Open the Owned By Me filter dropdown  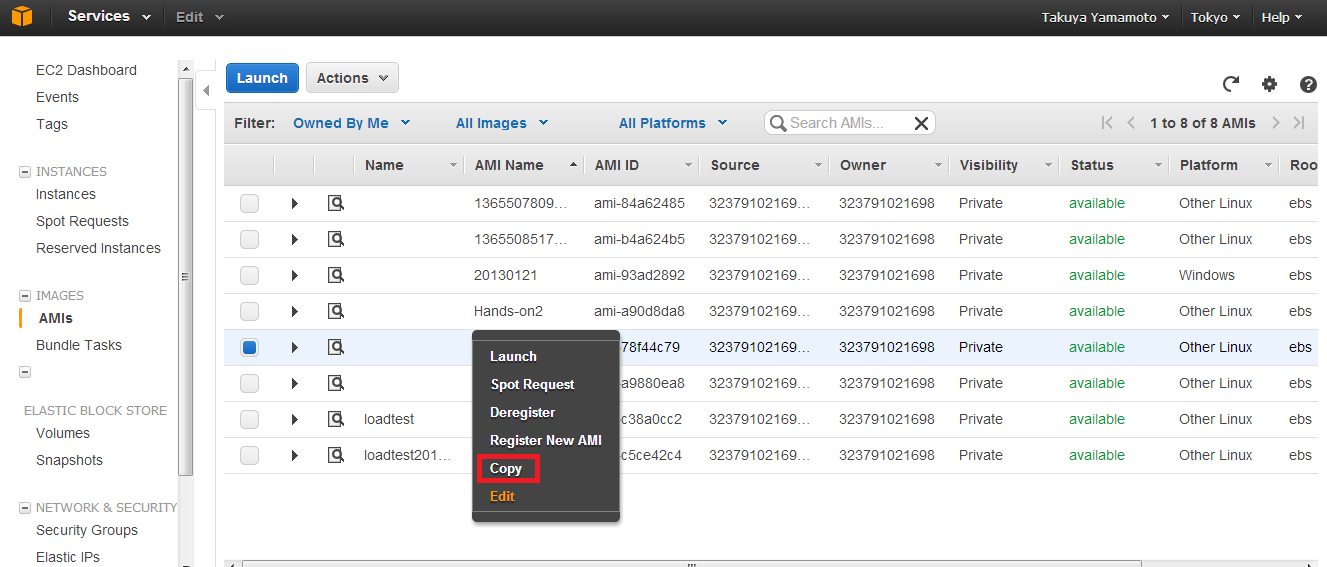[x=352, y=123]
